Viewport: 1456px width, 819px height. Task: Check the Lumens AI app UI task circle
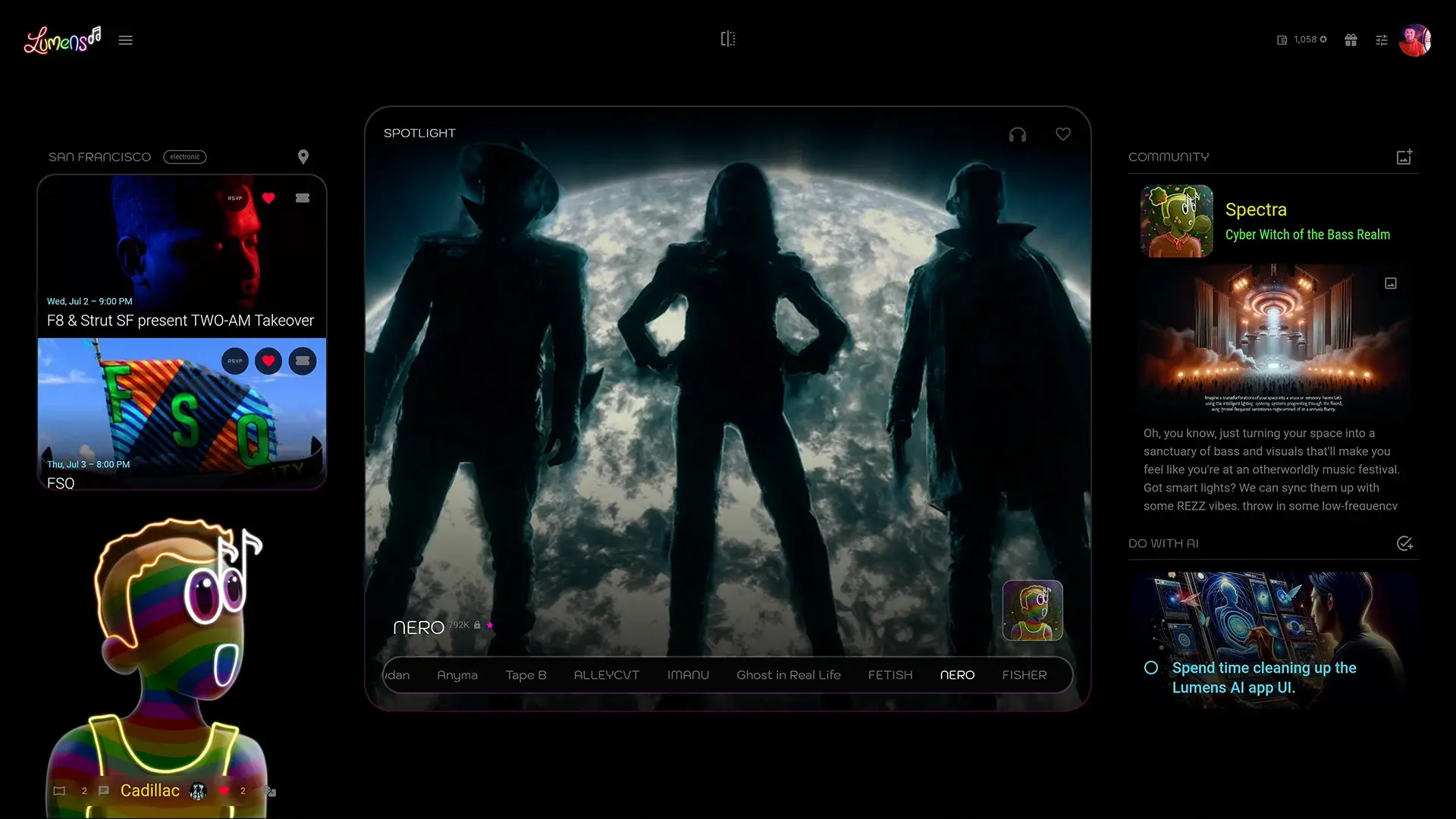tap(1150, 668)
